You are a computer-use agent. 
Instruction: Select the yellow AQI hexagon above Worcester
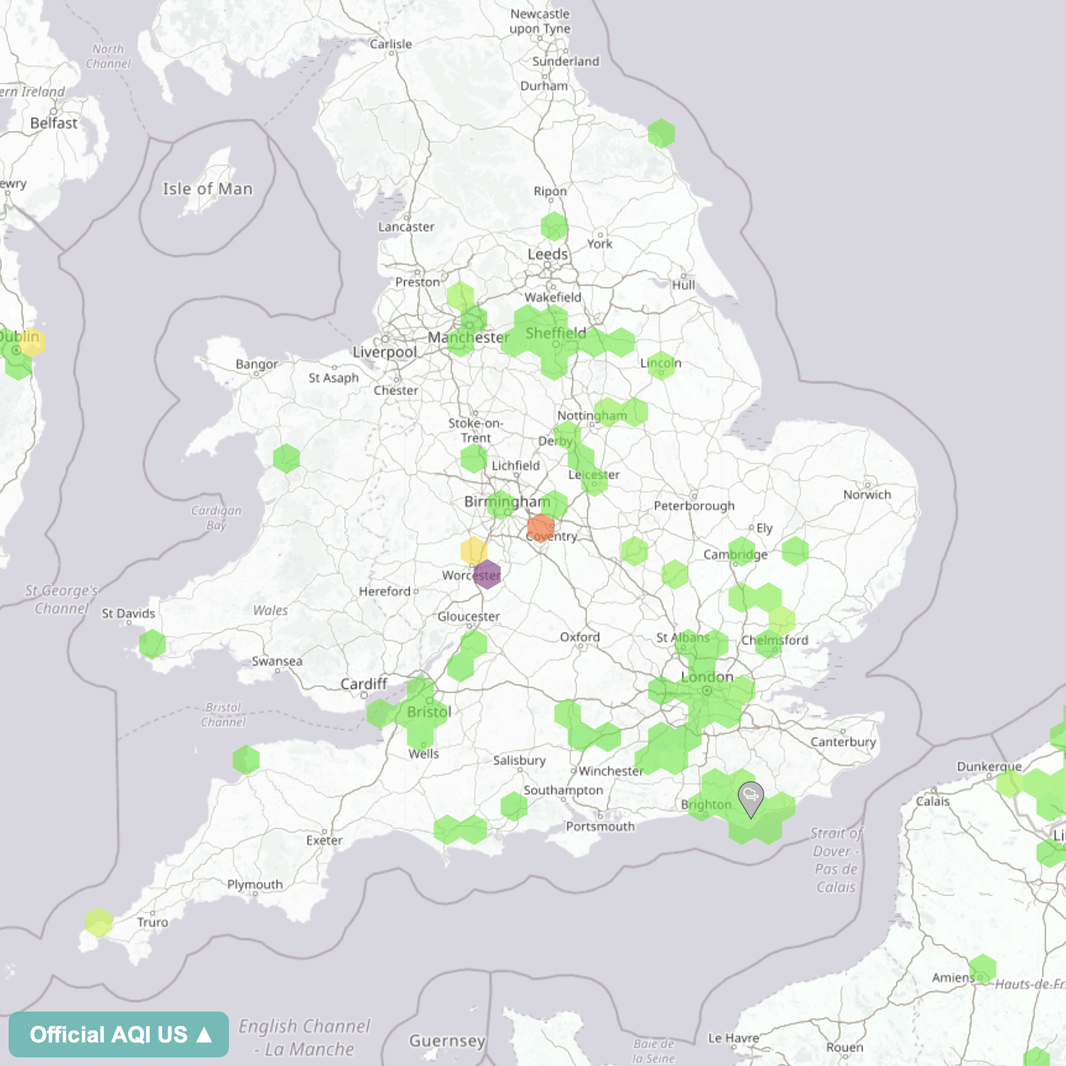(471, 549)
